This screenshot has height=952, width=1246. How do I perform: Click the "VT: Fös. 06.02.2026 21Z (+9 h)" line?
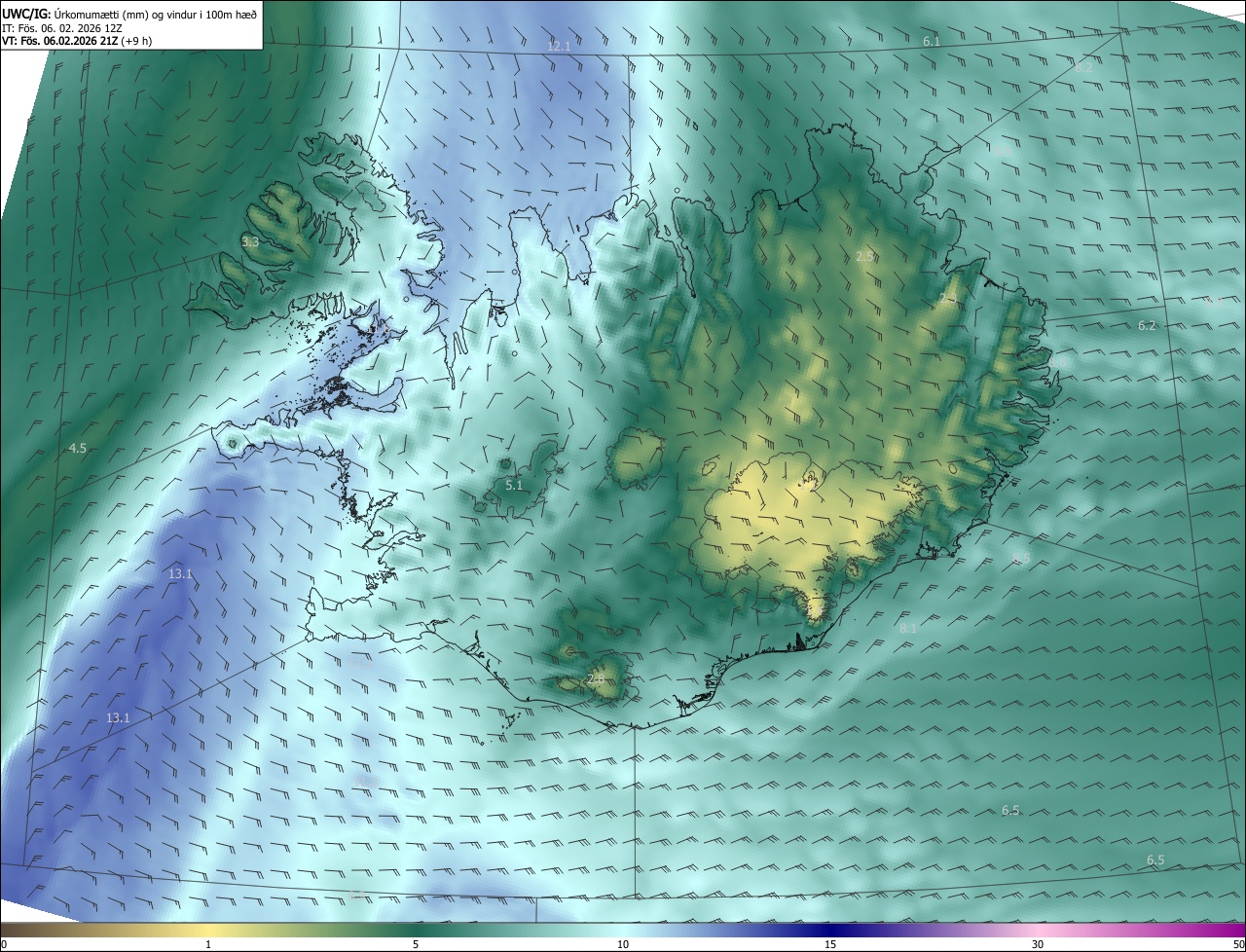coord(77,41)
